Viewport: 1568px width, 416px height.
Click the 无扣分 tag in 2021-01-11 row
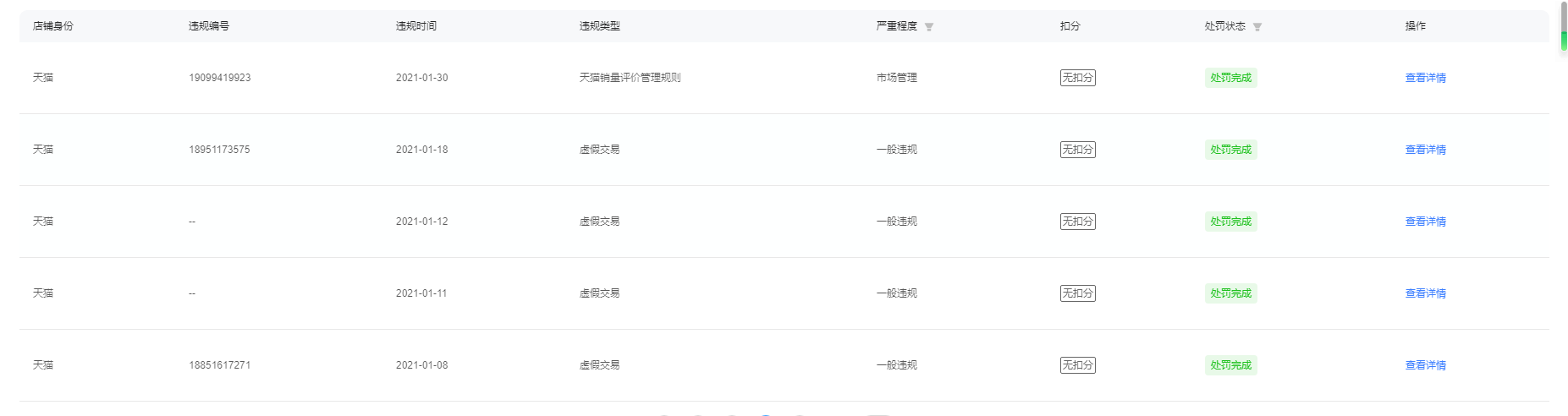pos(1078,293)
